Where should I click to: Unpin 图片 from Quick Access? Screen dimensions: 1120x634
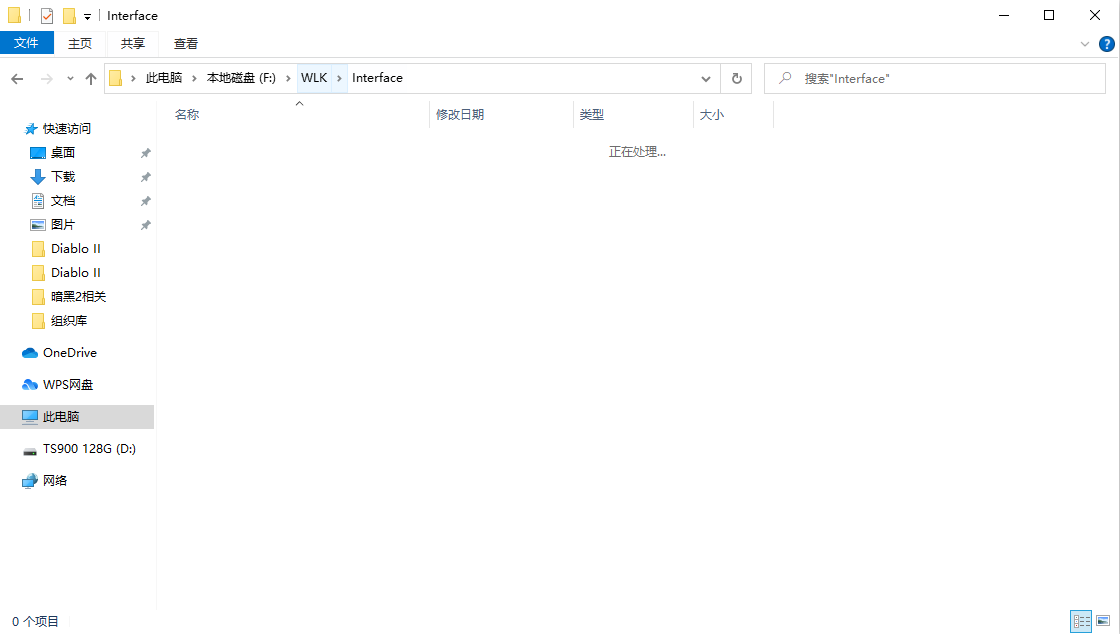point(145,224)
